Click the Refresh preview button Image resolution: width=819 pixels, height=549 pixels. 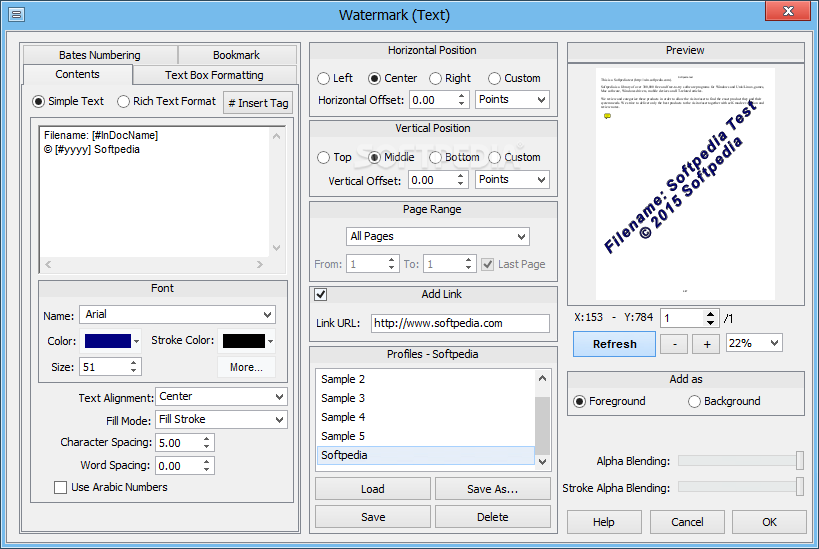click(x=614, y=344)
